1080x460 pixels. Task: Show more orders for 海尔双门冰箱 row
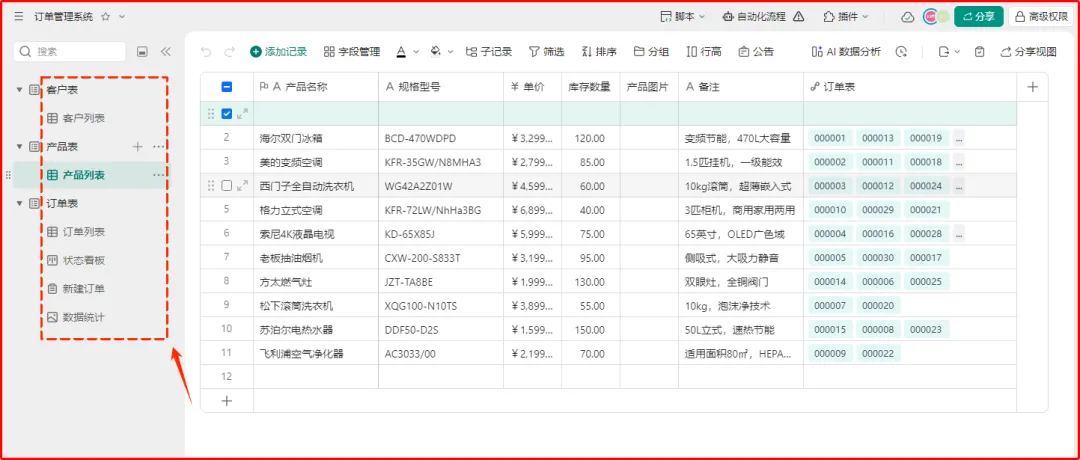tap(959, 138)
